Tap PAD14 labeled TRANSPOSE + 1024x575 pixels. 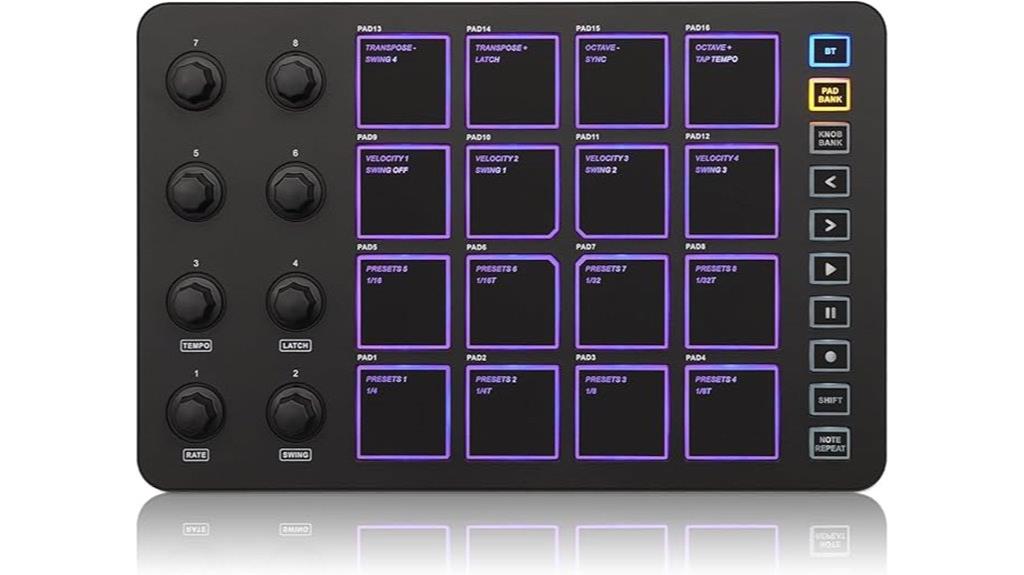[x=513, y=82]
